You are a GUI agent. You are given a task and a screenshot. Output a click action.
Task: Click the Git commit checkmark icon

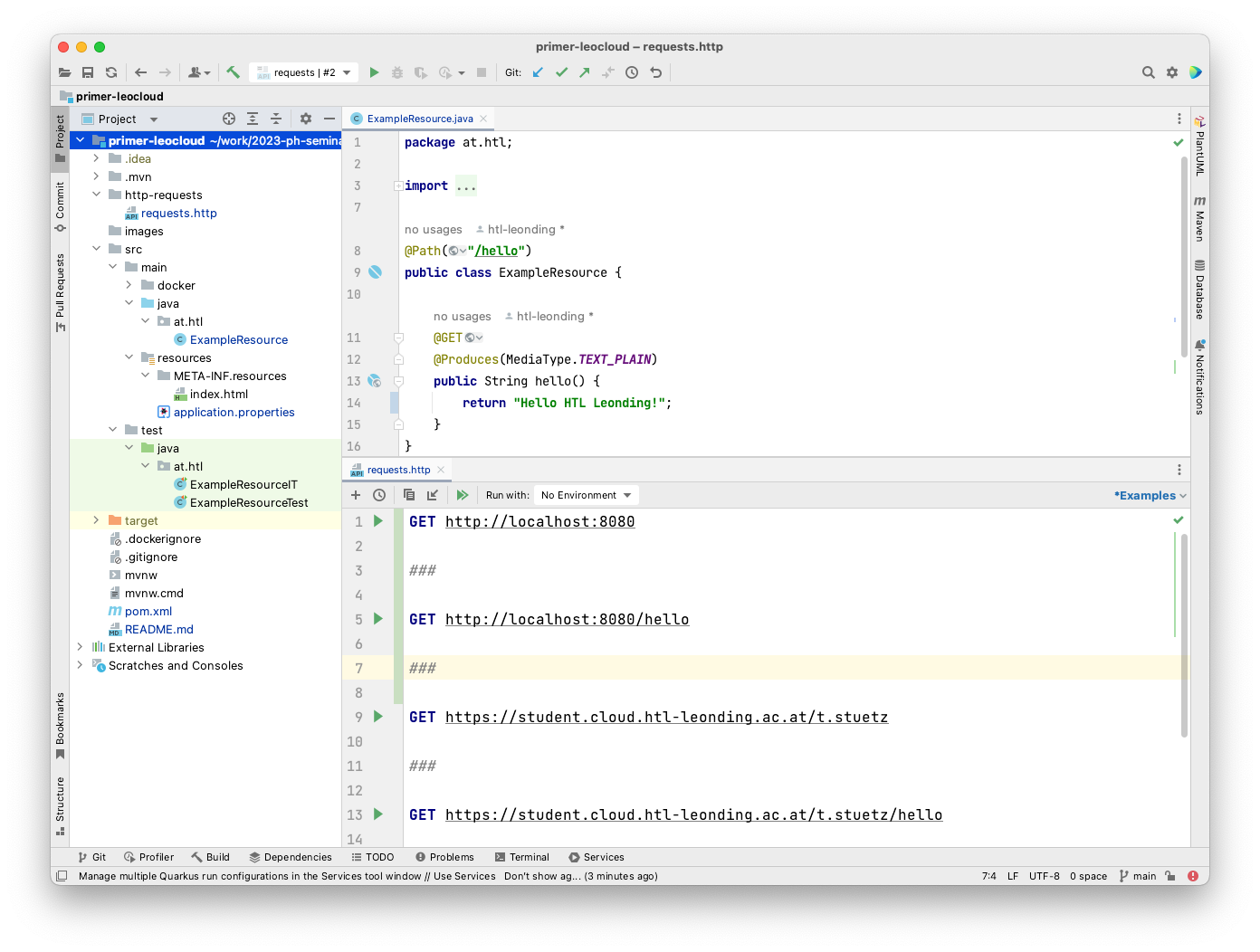pyautogui.click(x=561, y=72)
